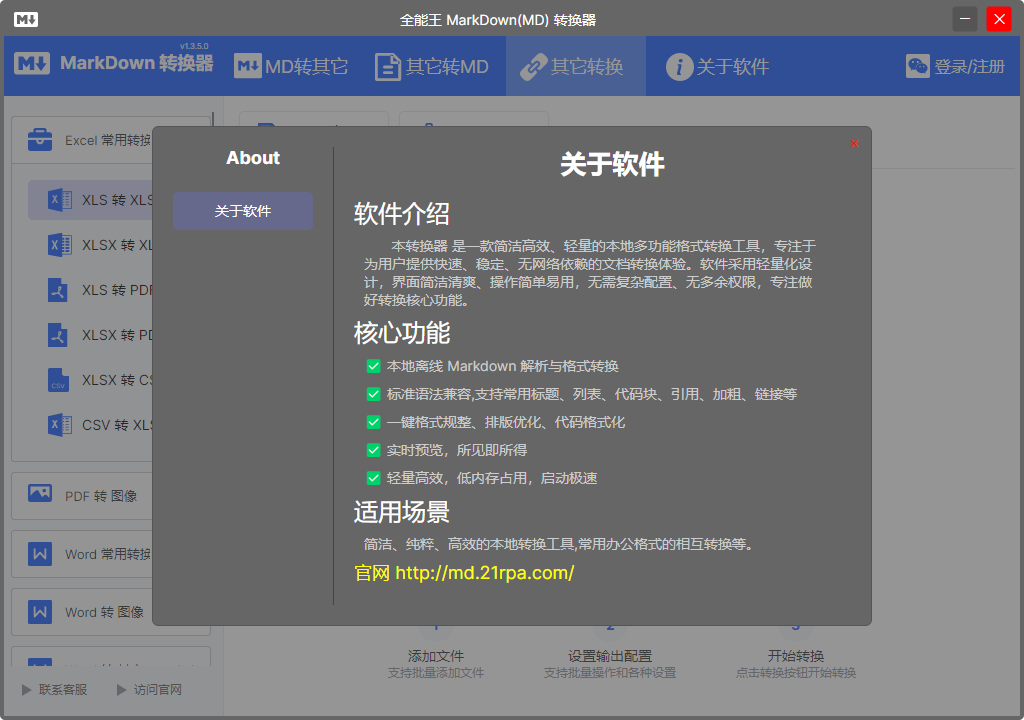Switch to the 其它转换 tab

click(x=575, y=66)
